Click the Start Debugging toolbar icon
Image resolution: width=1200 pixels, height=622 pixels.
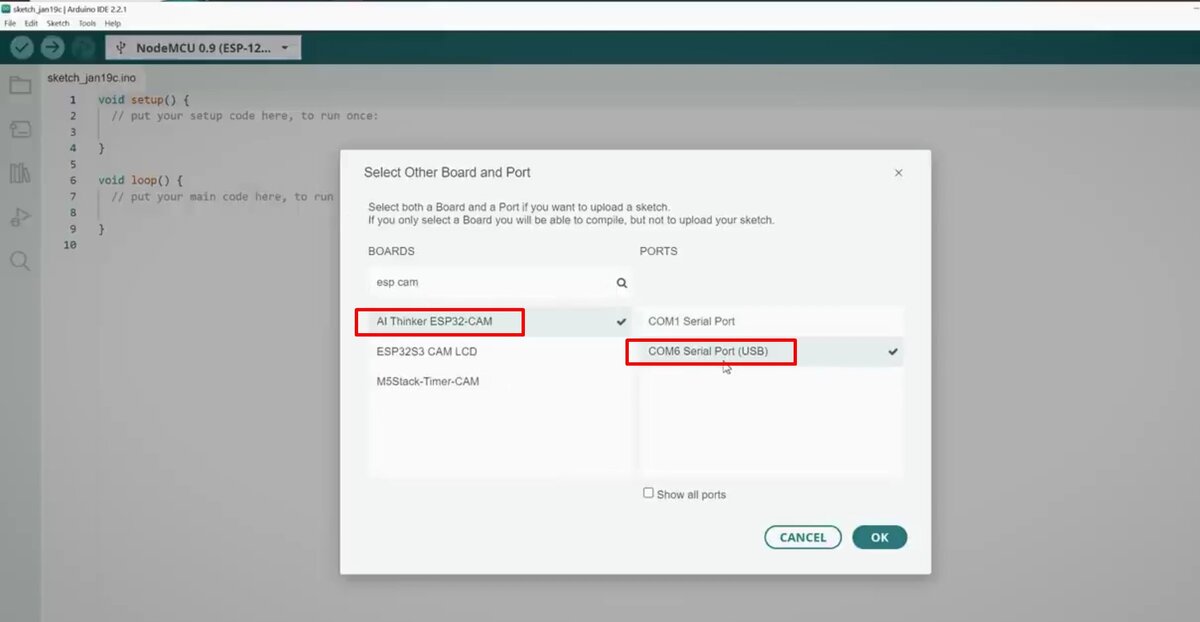tap(83, 47)
